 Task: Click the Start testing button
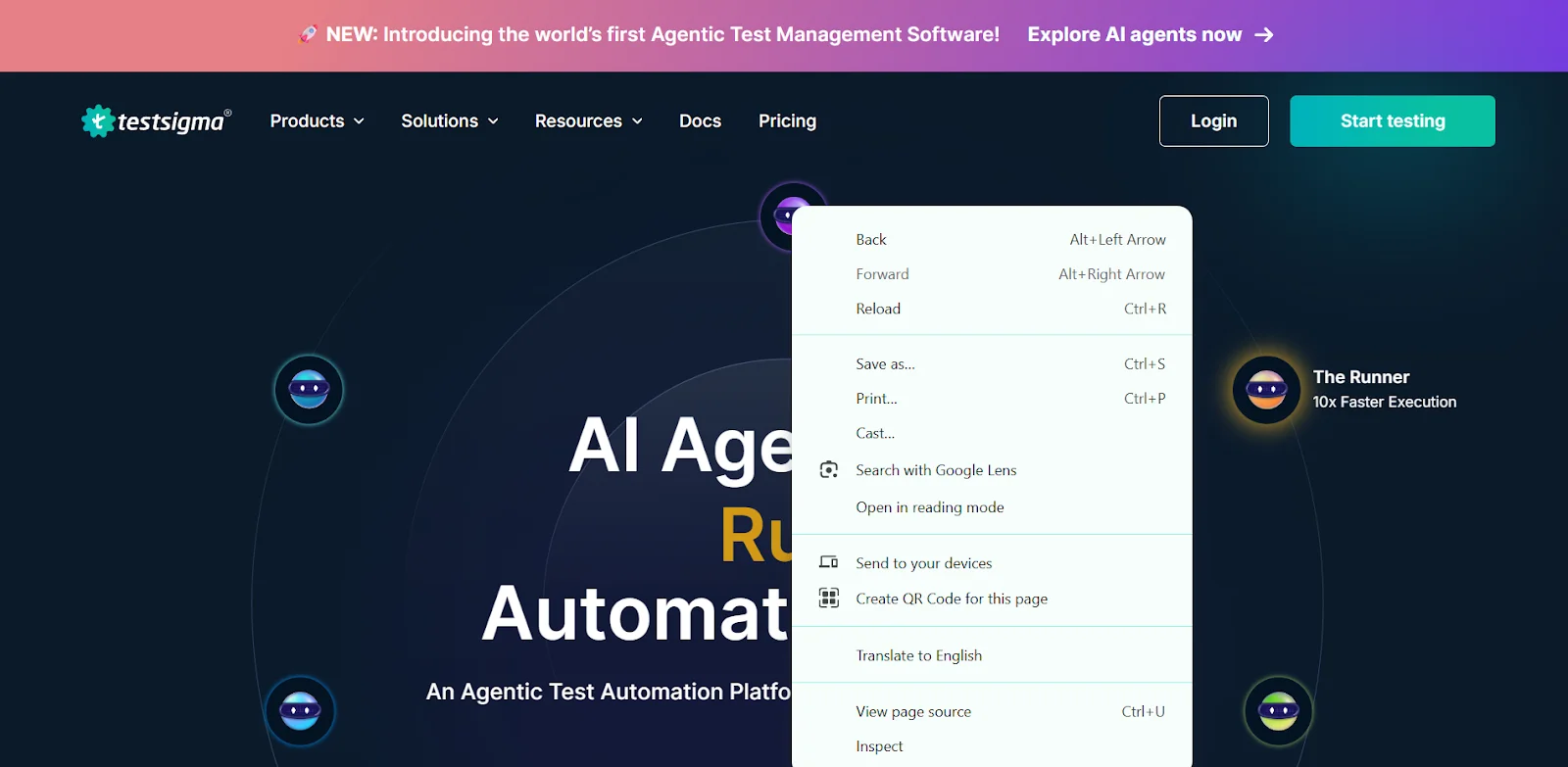[1393, 120]
